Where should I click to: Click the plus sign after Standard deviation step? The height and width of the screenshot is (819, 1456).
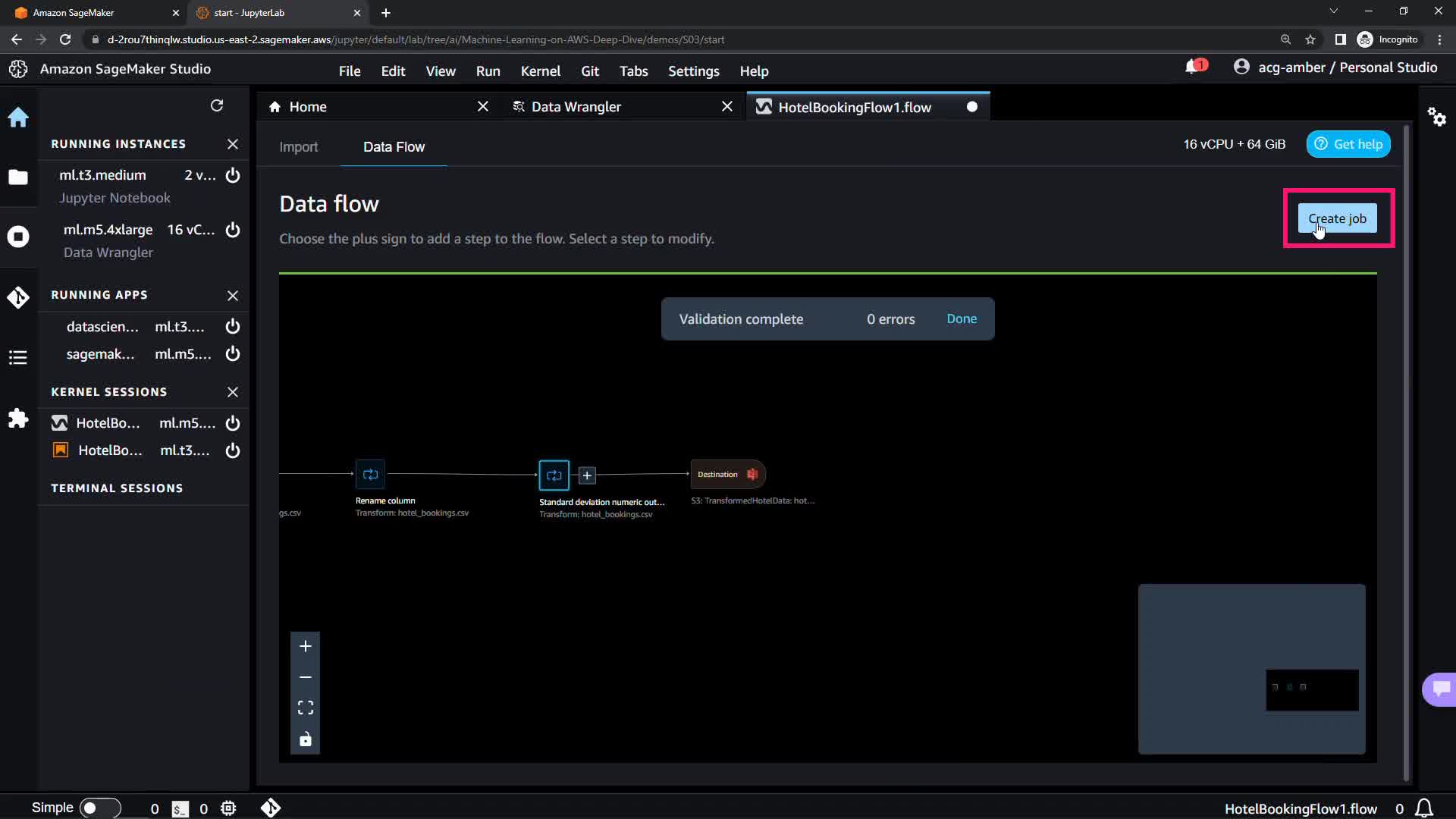[587, 475]
